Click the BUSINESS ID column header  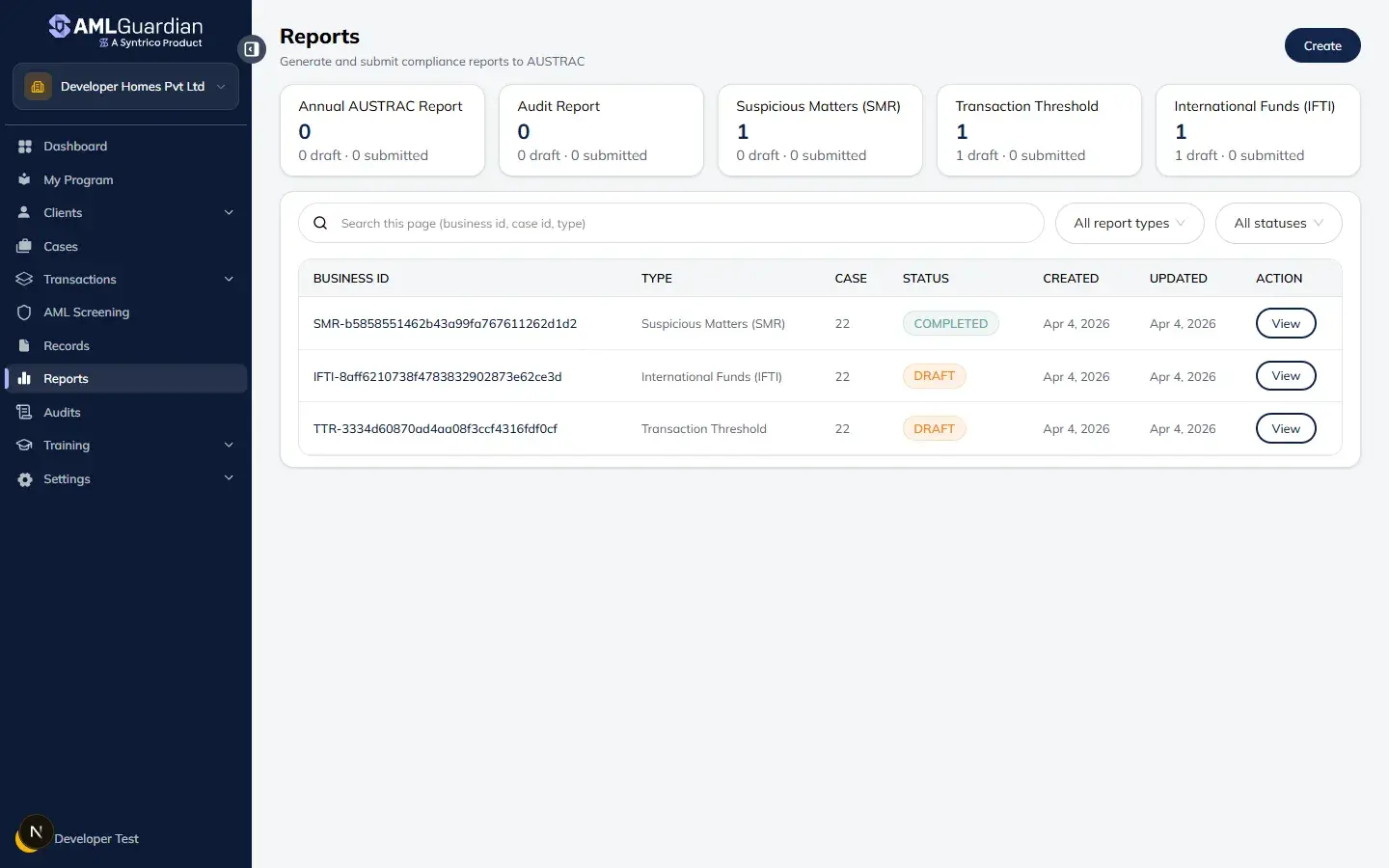[x=351, y=278]
